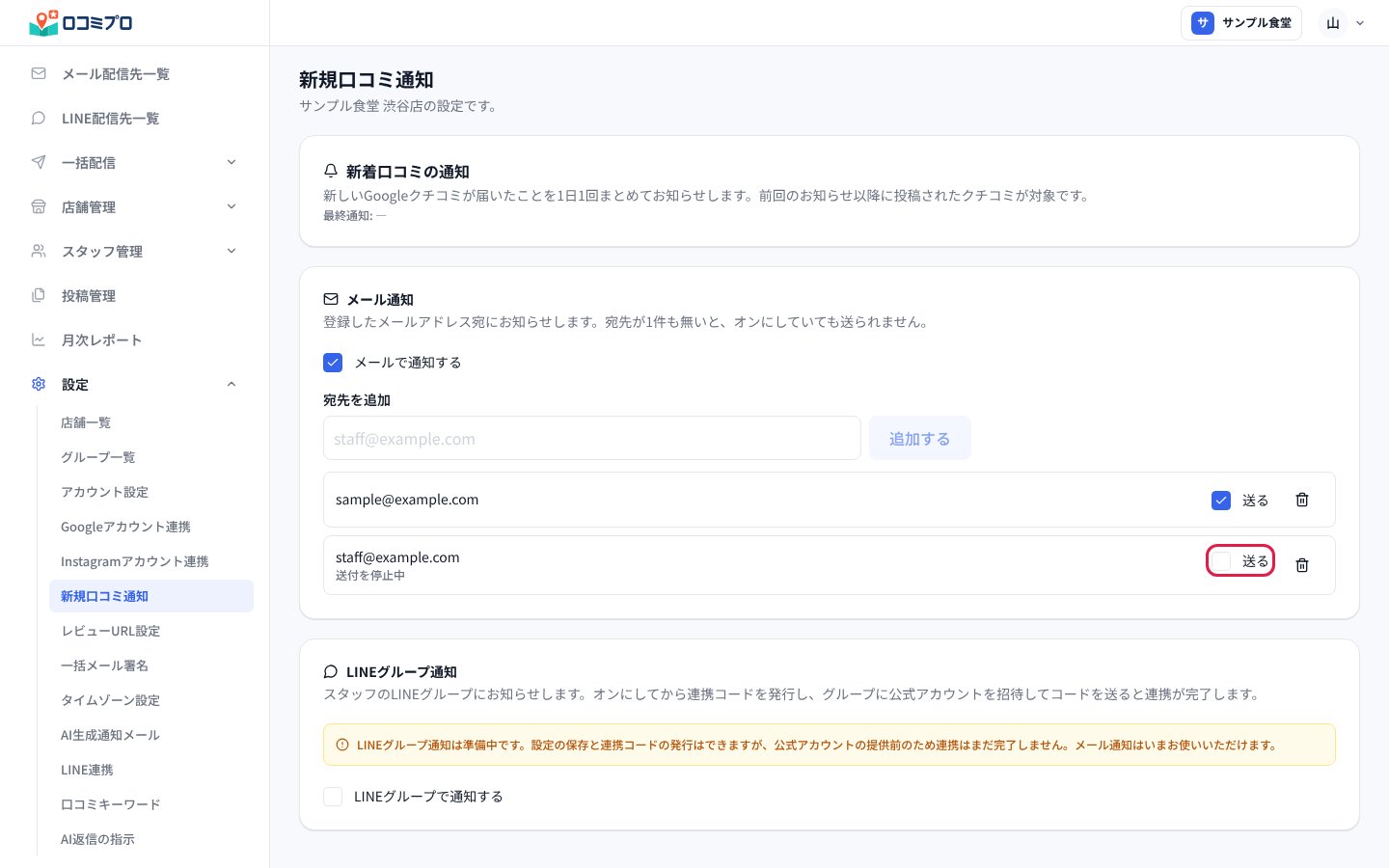Check 送る for staff@example.com
This screenshot has width=1389, height=868.
point(1221,561)
